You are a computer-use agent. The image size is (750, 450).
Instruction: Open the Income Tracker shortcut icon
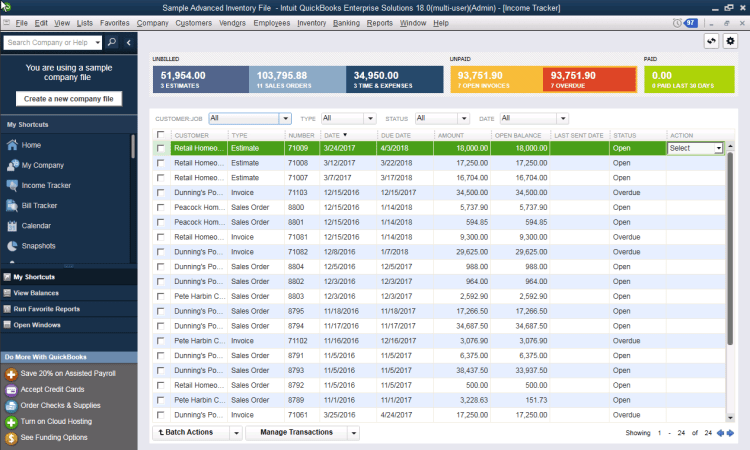(12, 185)
